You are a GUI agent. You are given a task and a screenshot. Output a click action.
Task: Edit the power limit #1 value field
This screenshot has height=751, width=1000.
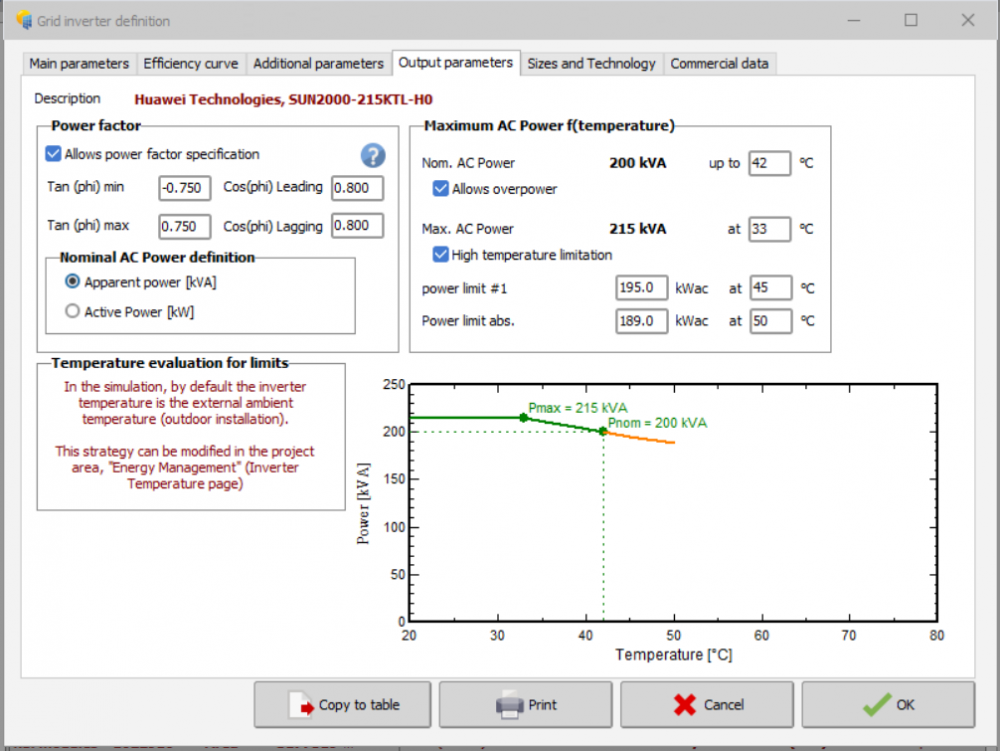tap(641, 288)
